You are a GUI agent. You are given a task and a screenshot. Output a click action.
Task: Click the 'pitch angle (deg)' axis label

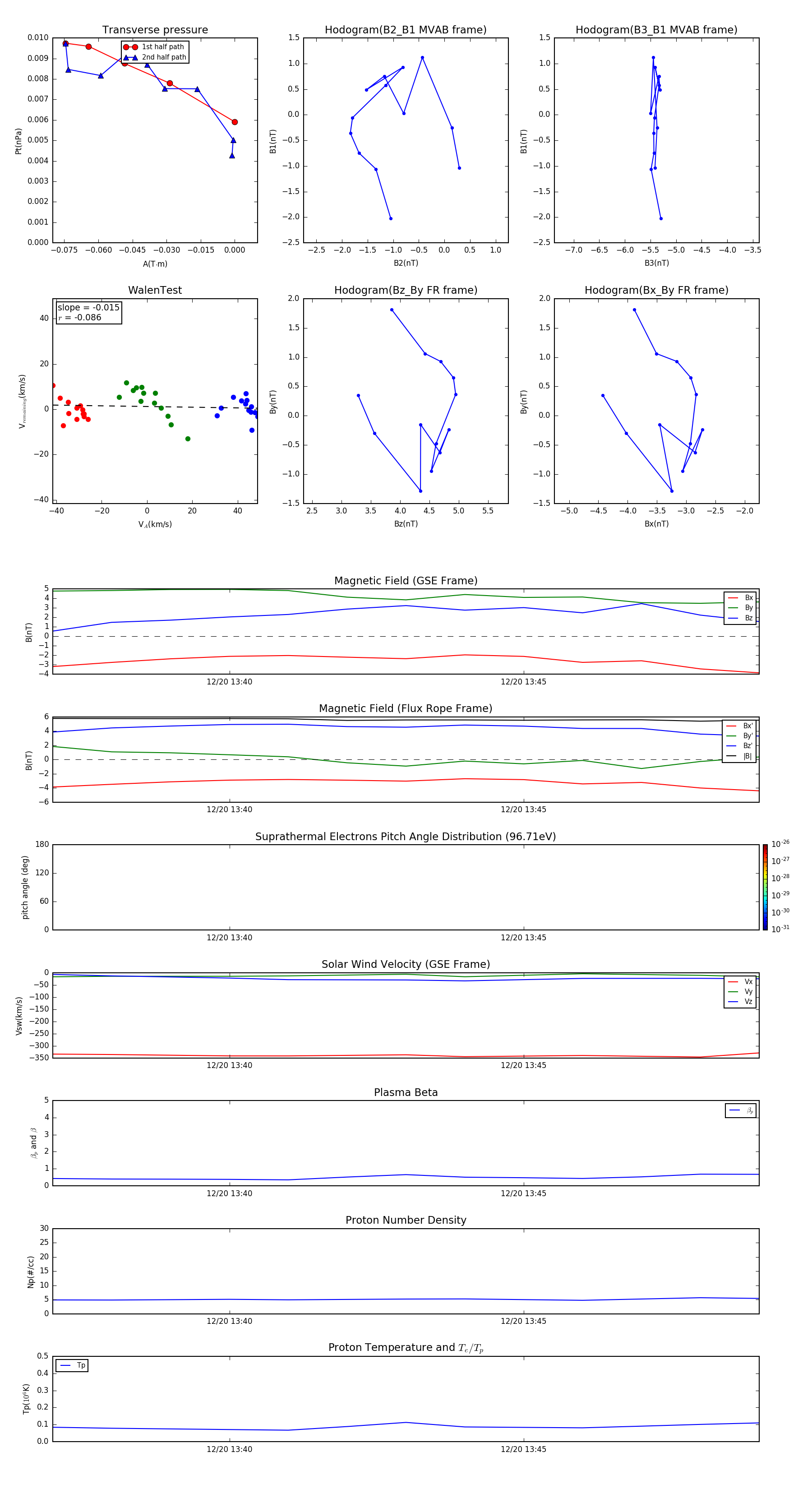click(25, 887)
